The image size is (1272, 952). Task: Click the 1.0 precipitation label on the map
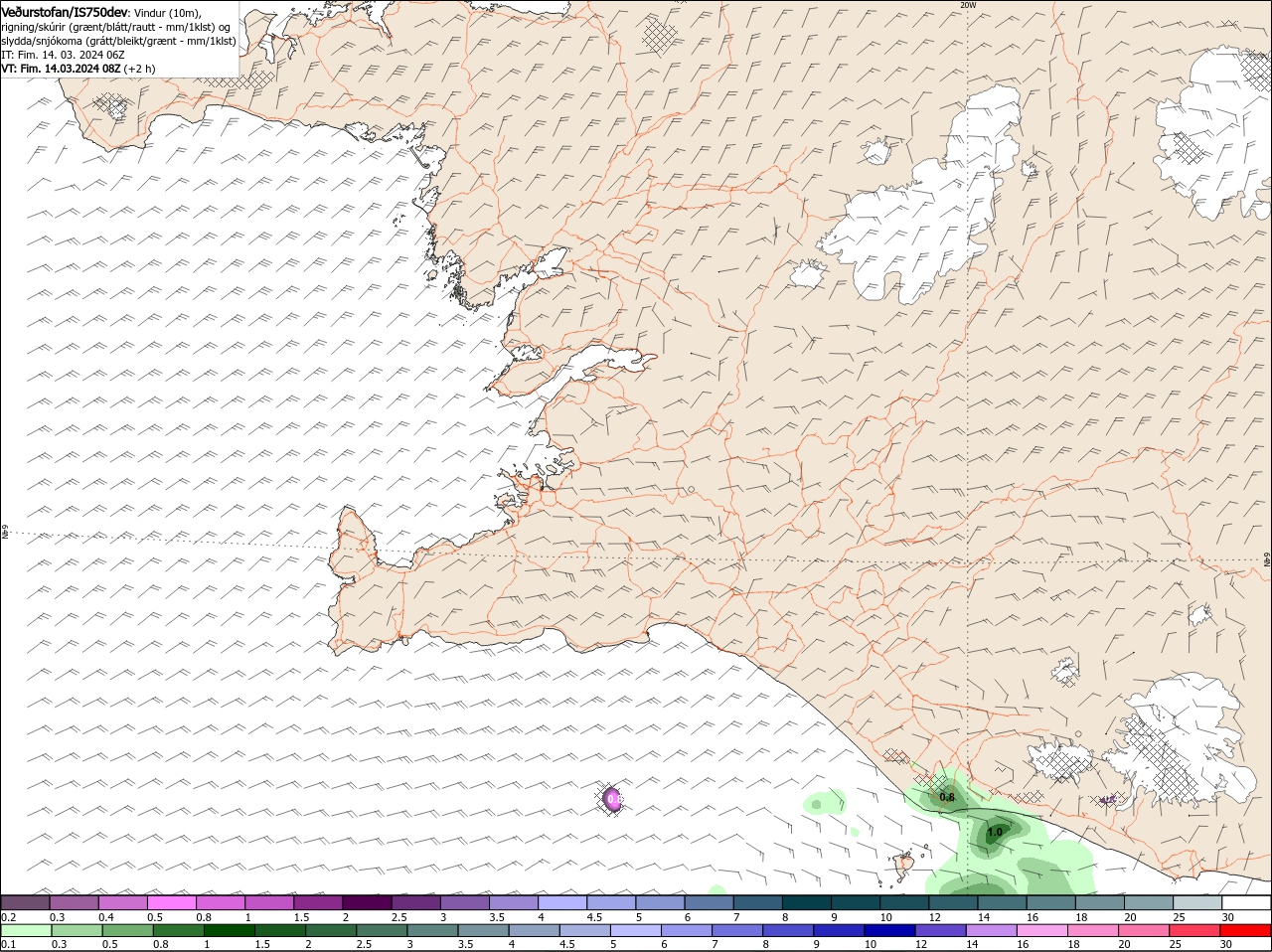995,833
